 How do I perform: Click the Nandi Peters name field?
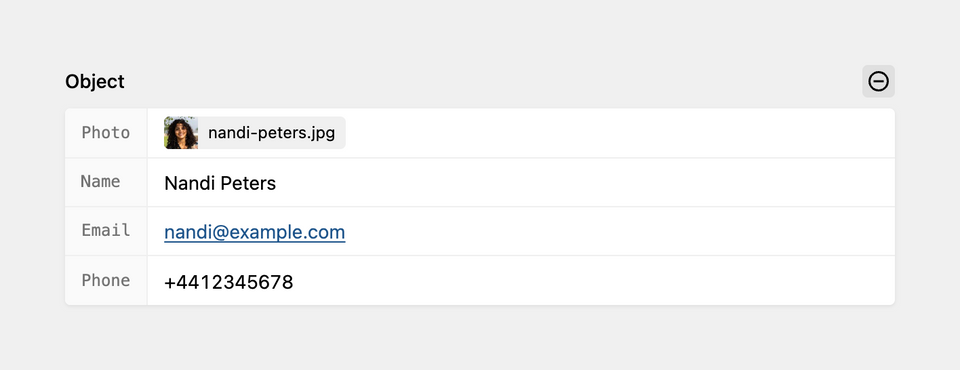click(x=521, y=183)
